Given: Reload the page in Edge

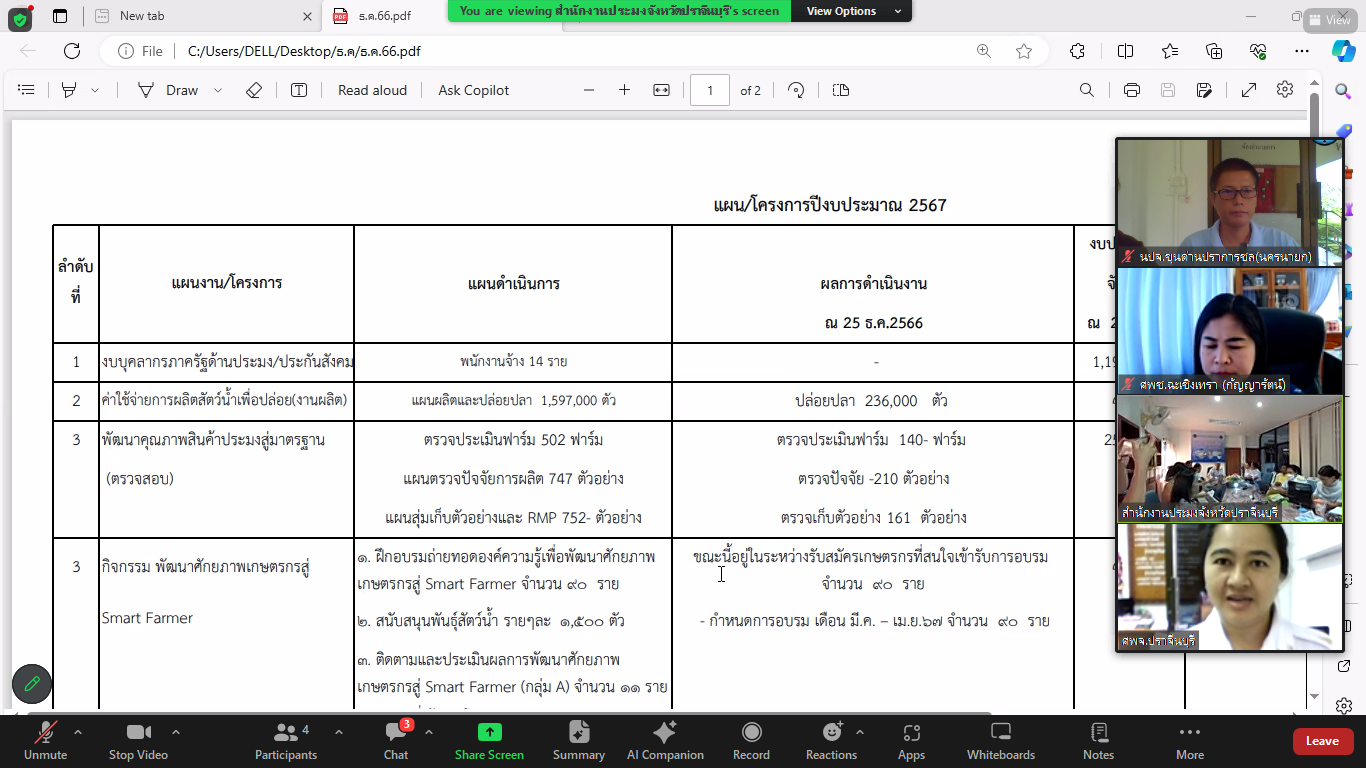Looking at the screenshot, I should [72, 51].
